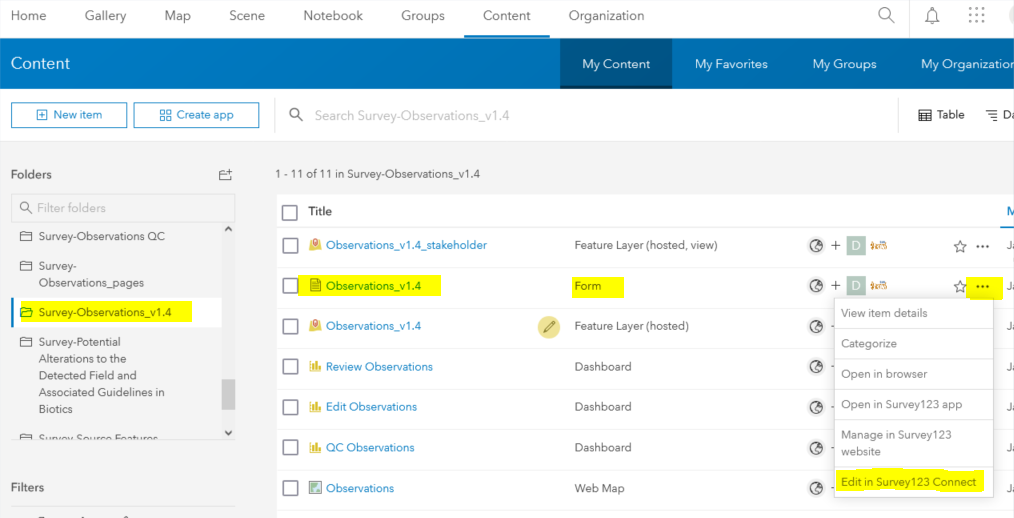Switch to Table view
Viewport: 1014px width, 518px height.
click(941, 114)
